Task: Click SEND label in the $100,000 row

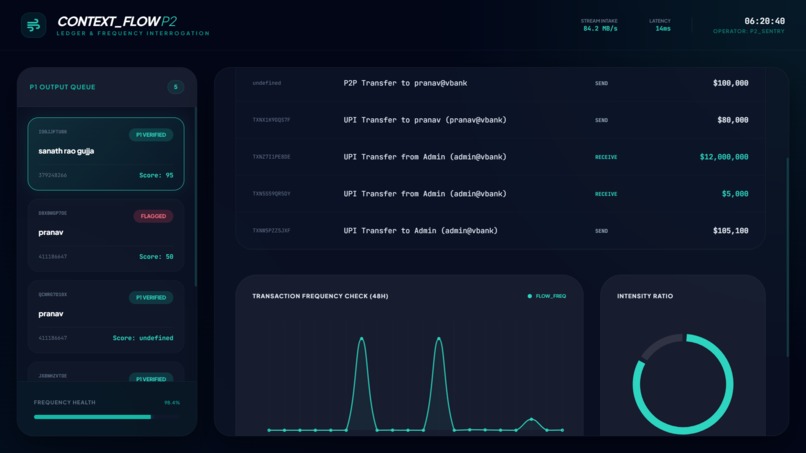Action: coord(601,83)
